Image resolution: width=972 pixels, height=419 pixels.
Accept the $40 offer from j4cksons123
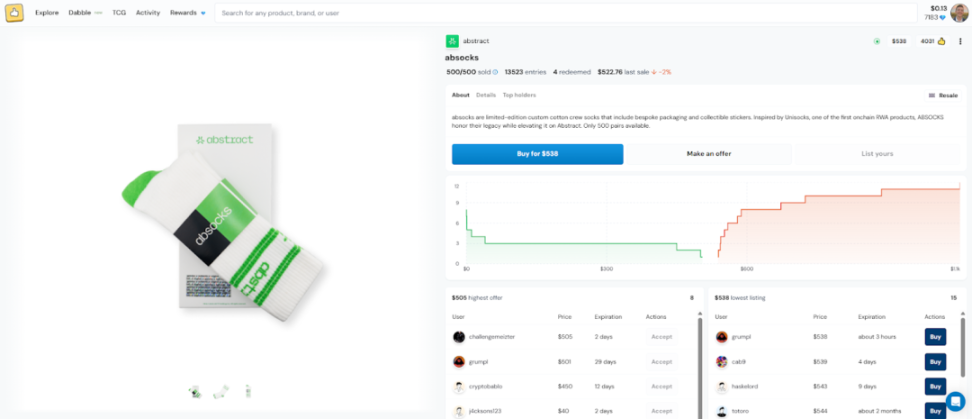tap(661, 411)
